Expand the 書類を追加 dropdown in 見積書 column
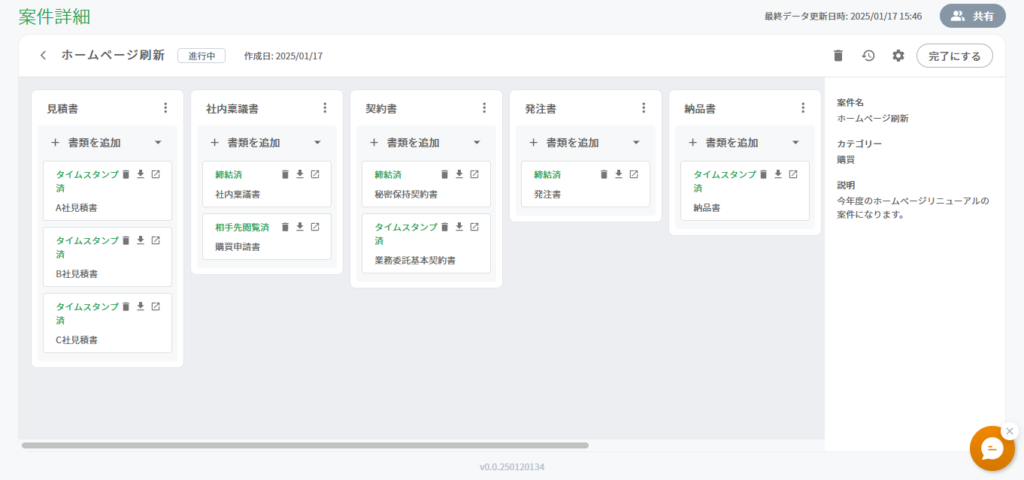Image resolution: width=1024 pixels, height=480 pixels. (x=158, y=143)
